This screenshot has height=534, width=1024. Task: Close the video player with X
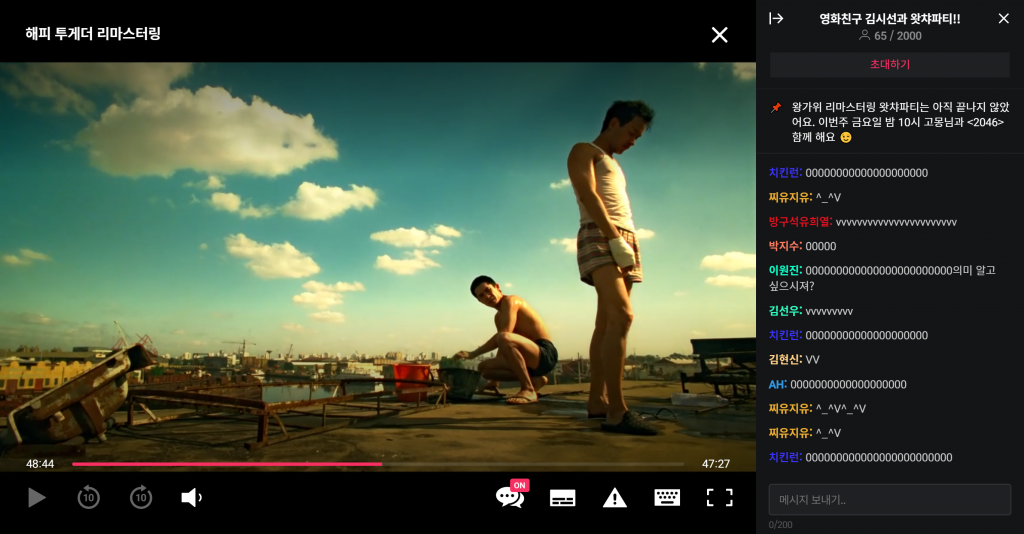(x=719, y=35)
